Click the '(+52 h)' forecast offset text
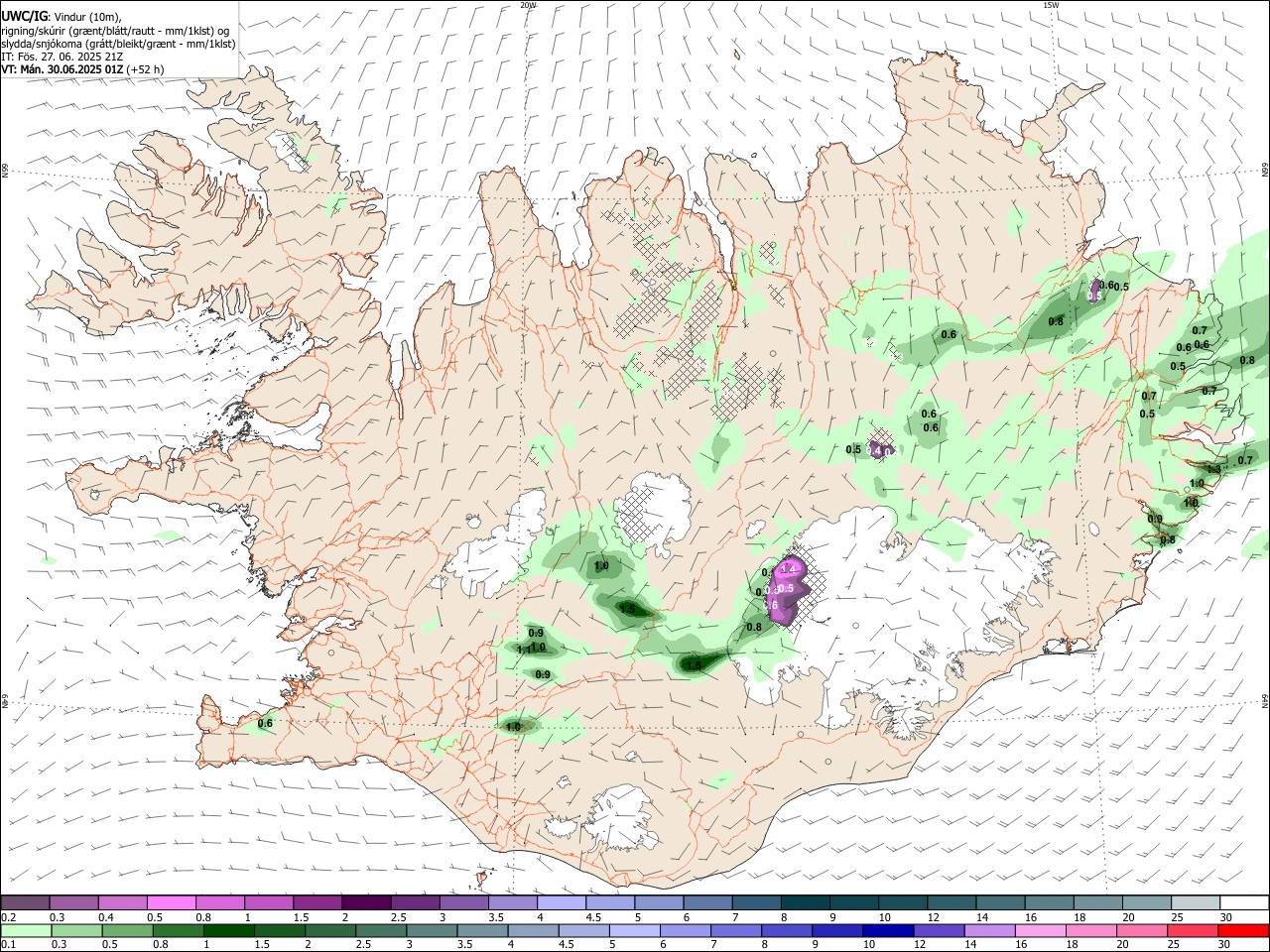The image size is (1270, 952). pyautogui.click(x=146, y=69)
